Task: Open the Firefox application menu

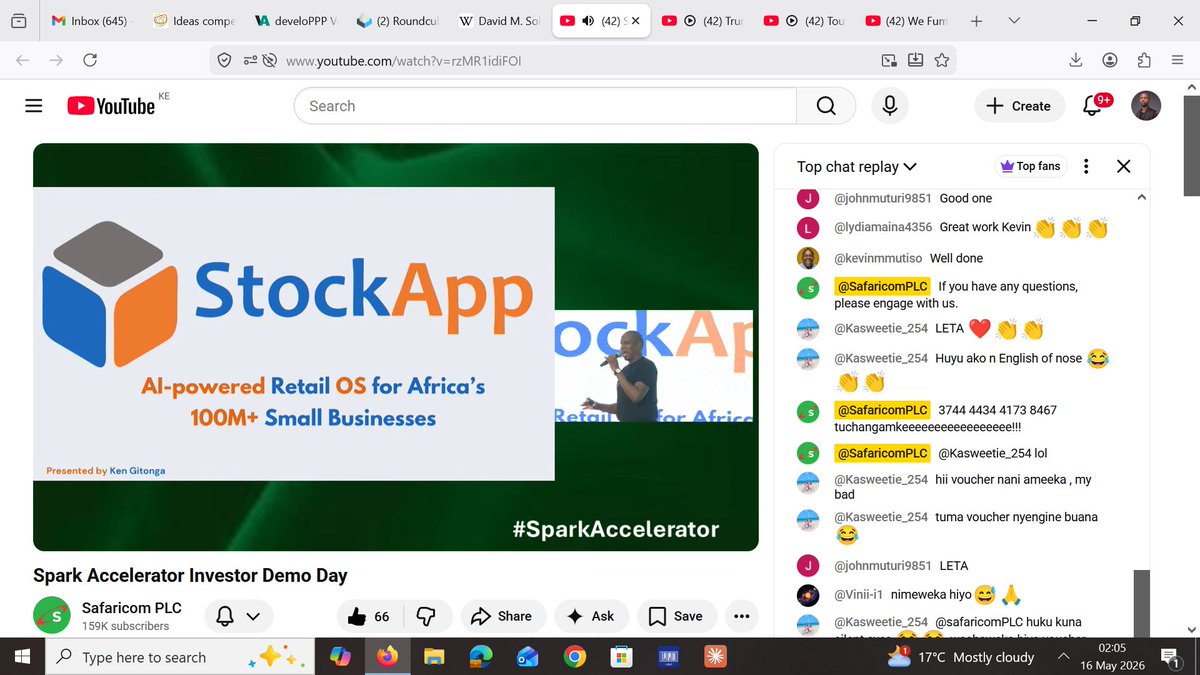Action: pyautogui.click(x=1177, y=60)
